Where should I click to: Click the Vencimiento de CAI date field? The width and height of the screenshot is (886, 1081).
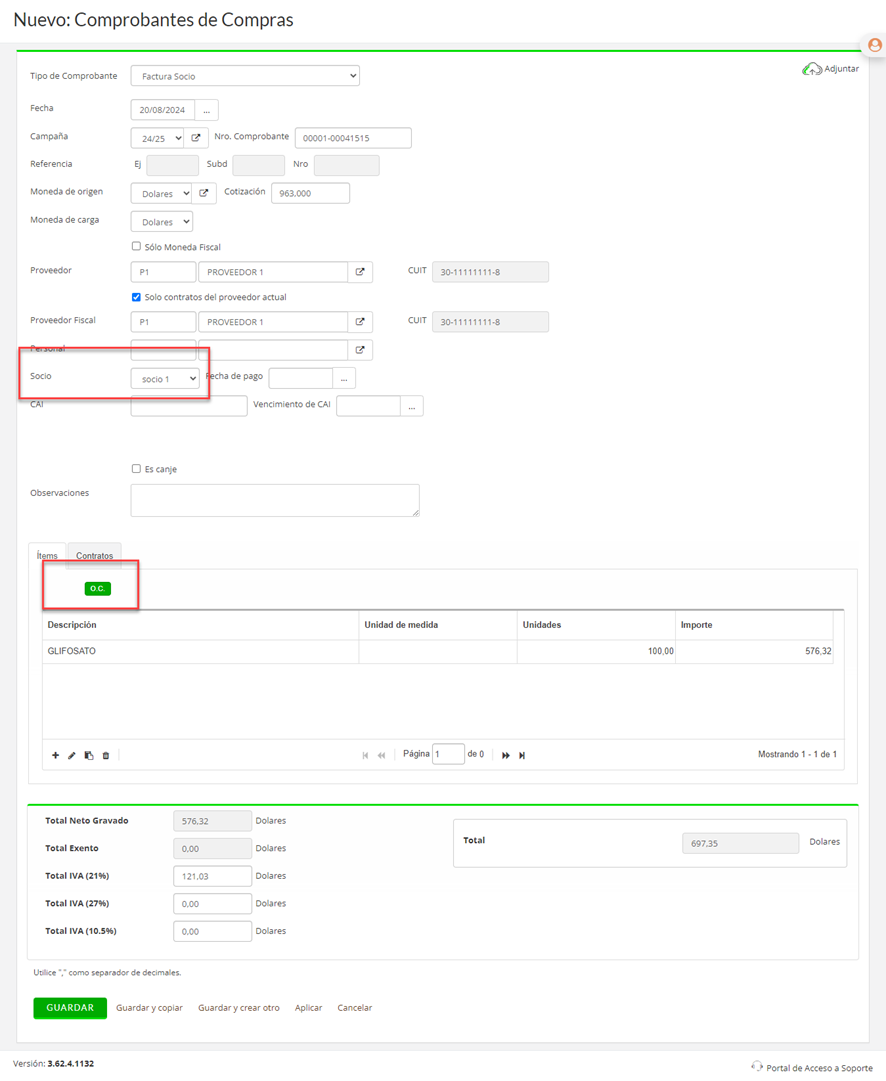point(368,406)
